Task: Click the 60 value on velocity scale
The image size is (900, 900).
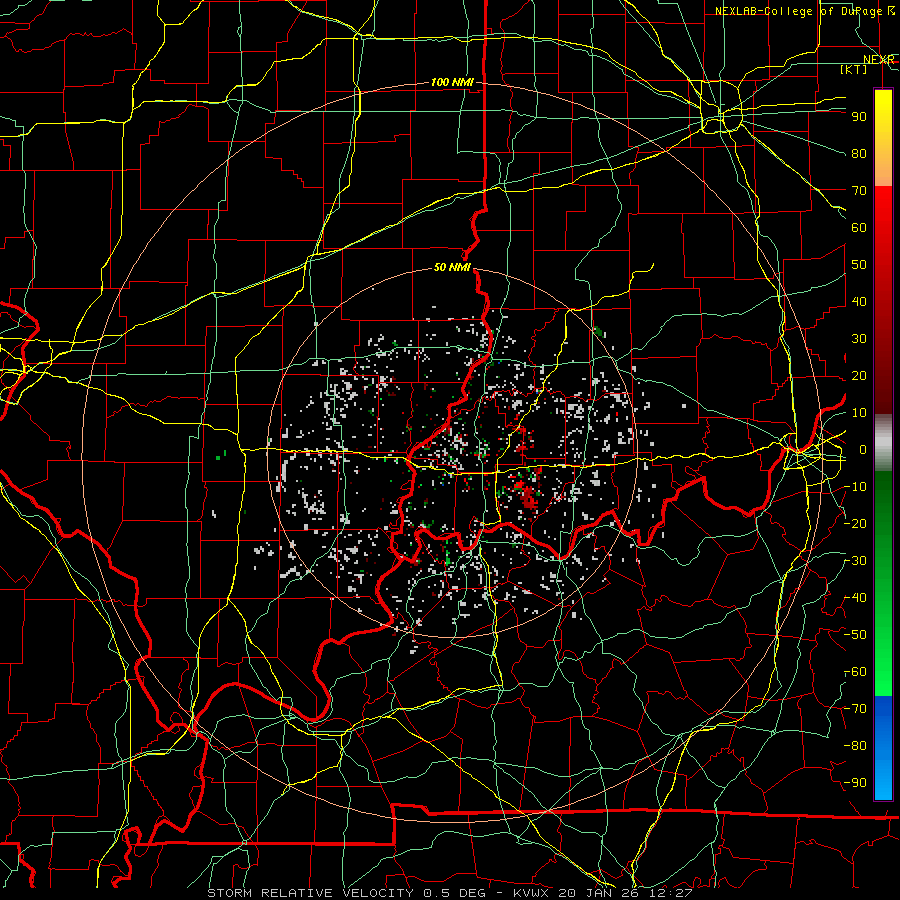Action: point(859,227)
